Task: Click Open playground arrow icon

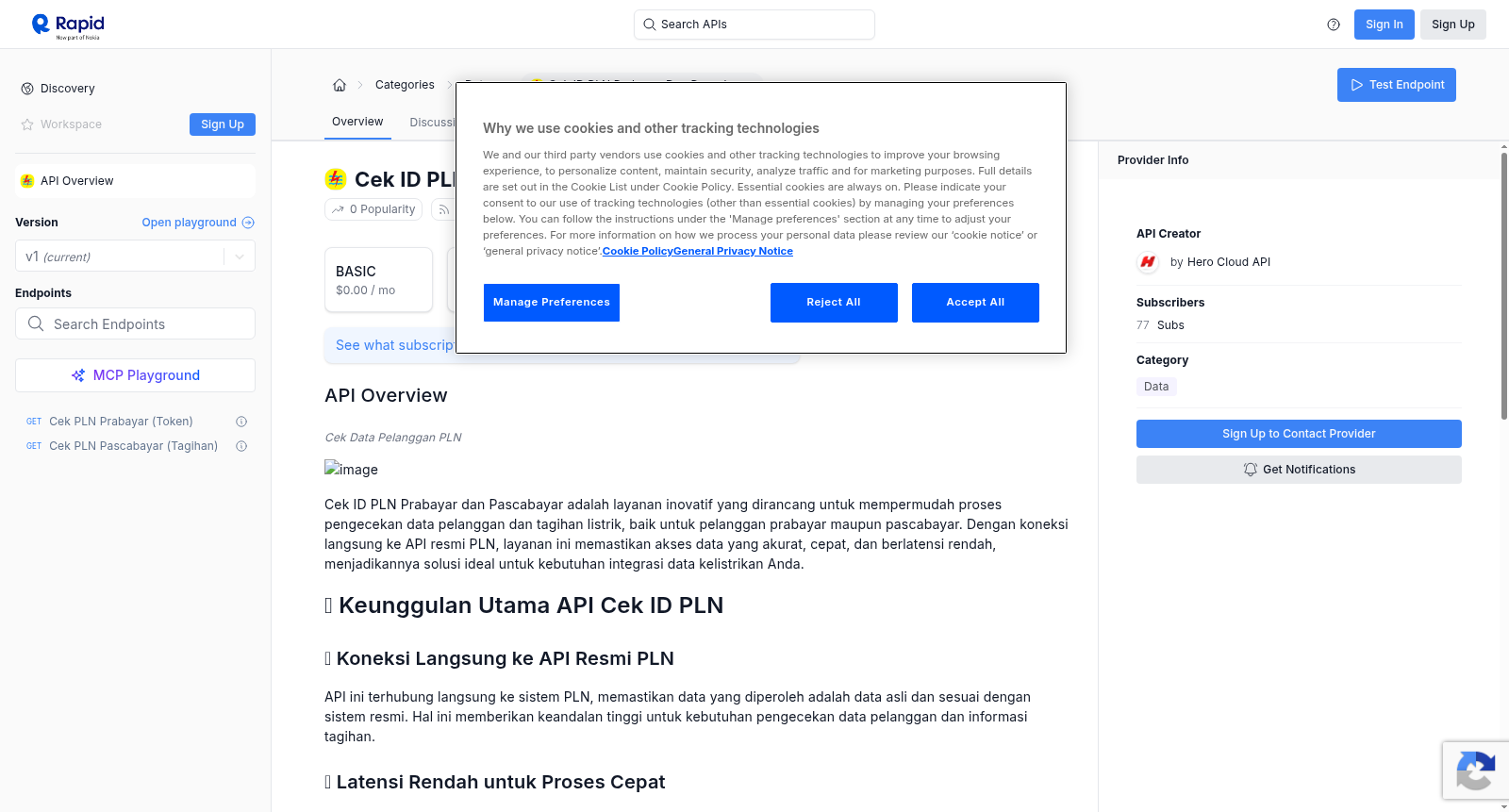Action: 248,223
